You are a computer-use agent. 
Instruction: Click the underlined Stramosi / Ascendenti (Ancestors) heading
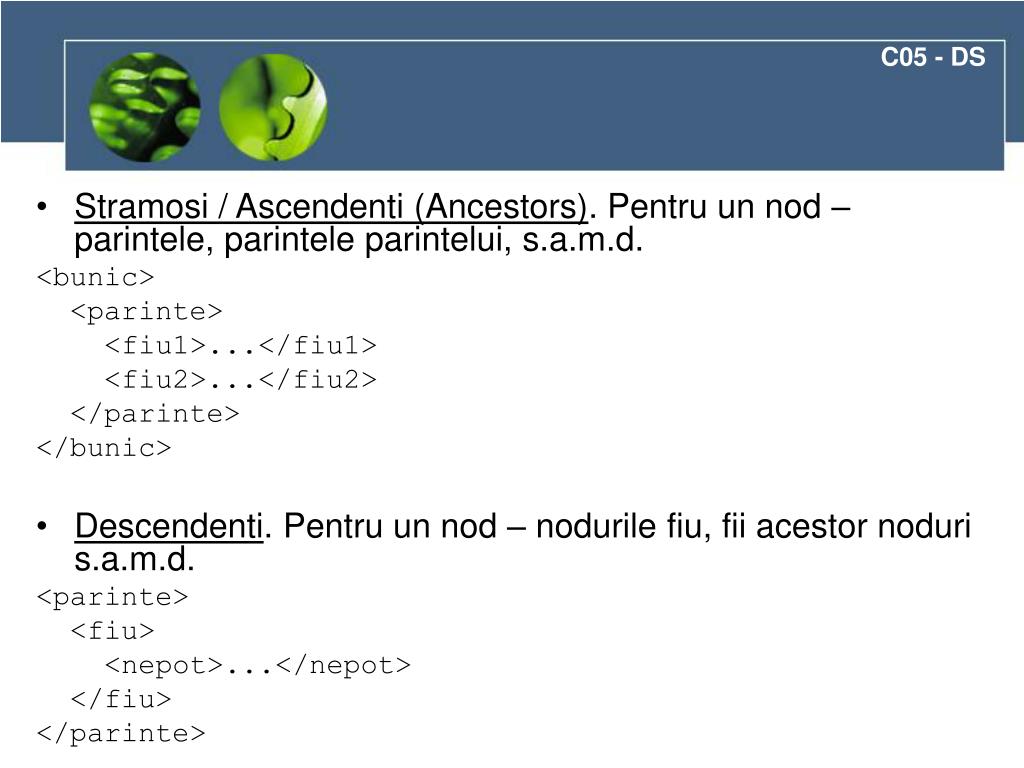point(331,207)
